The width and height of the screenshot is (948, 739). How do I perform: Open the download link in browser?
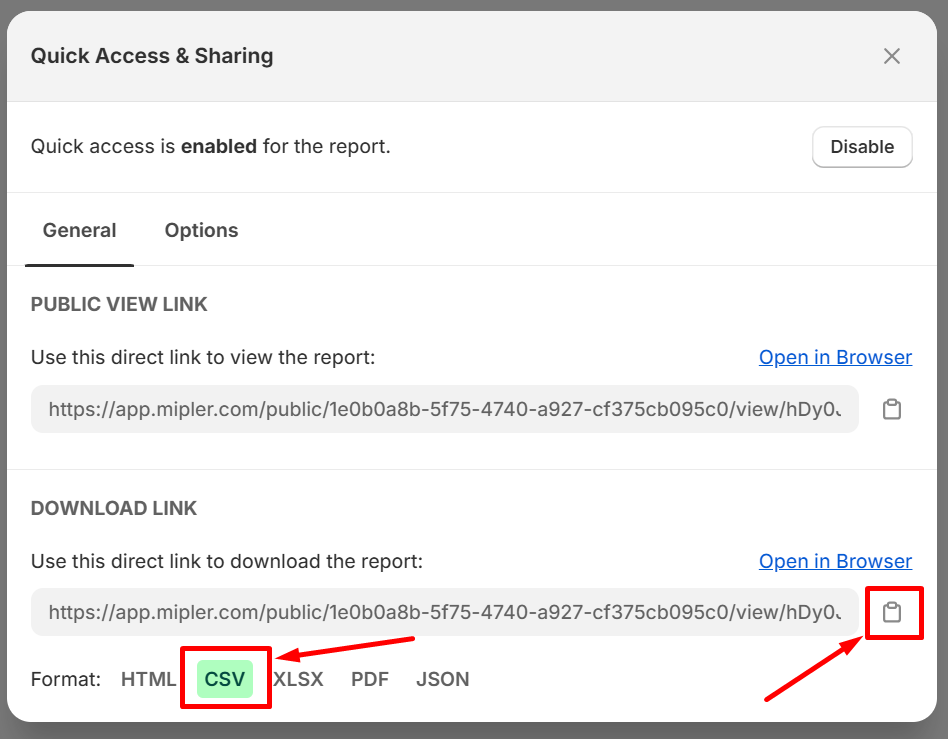pos(835,562)
